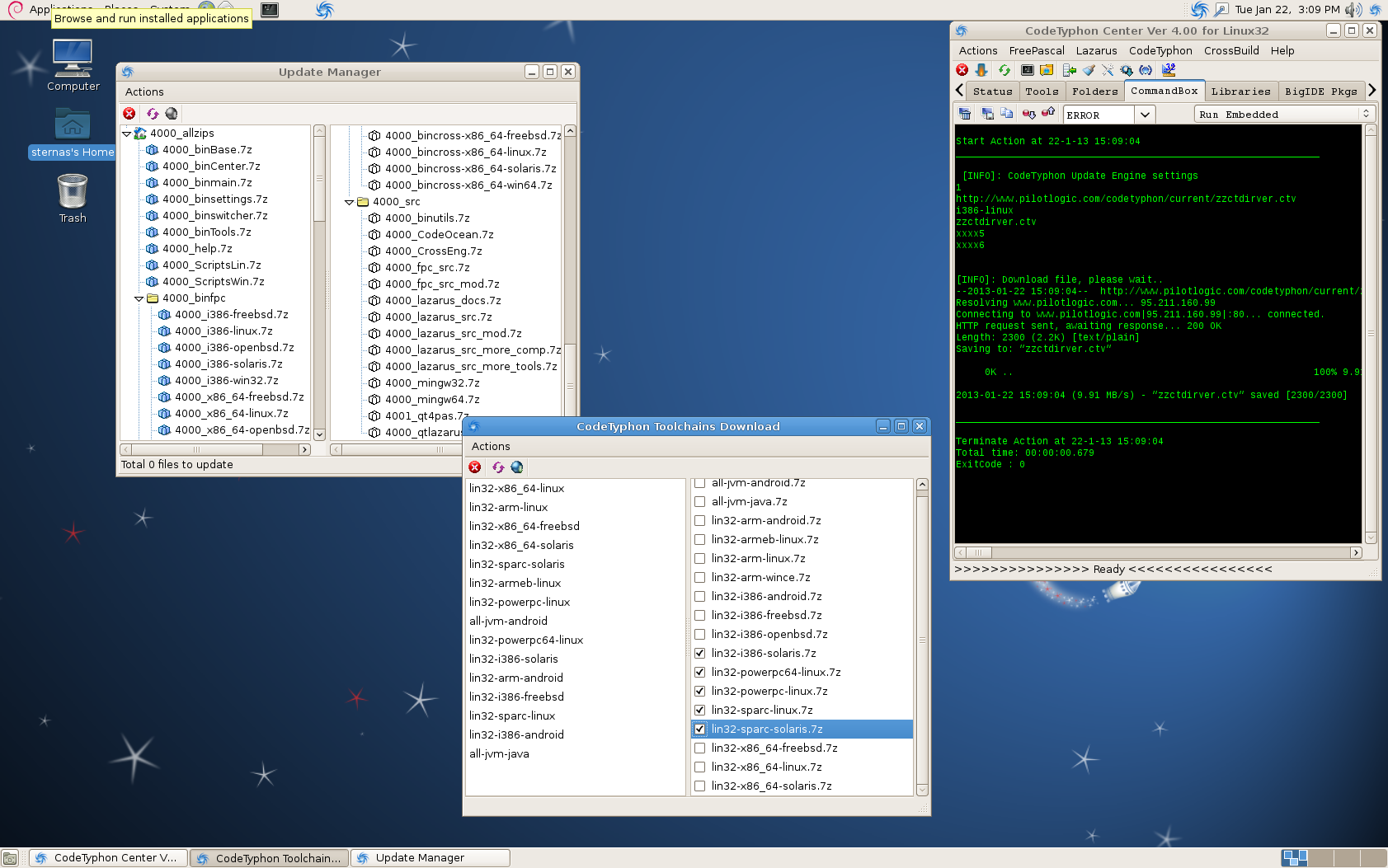Screen dimensions: 1388x868
Task: Click the crossed tools icon in CodeTyphon Center
Action: coord(1108,70)
